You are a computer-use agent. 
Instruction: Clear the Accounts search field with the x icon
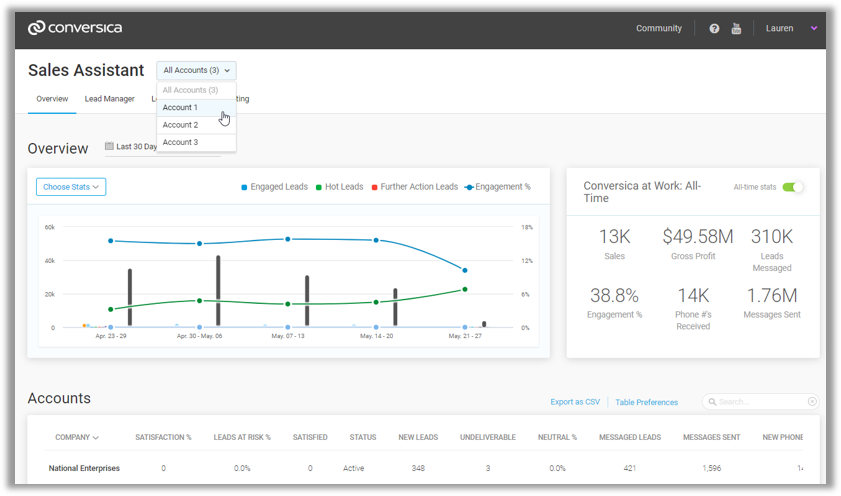(x=812, y=402)
